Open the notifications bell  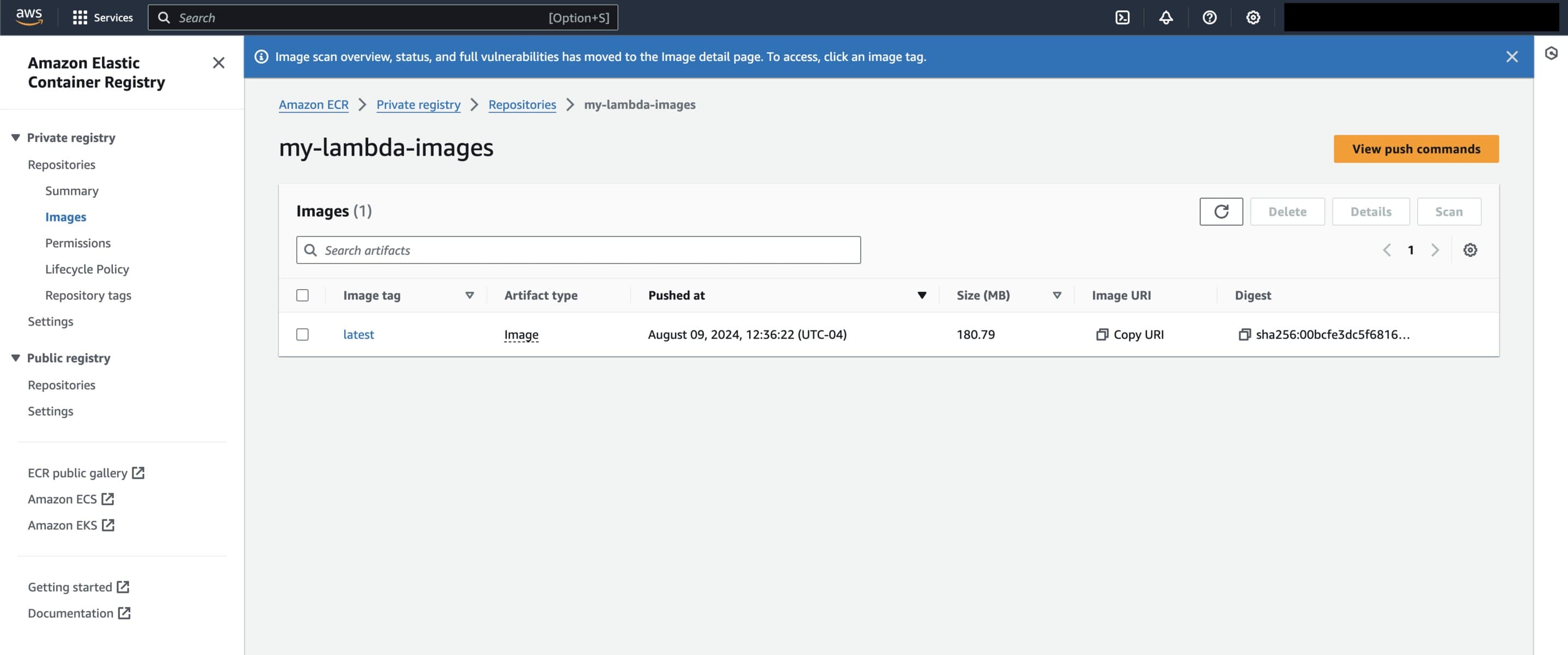pos(1166,17)
